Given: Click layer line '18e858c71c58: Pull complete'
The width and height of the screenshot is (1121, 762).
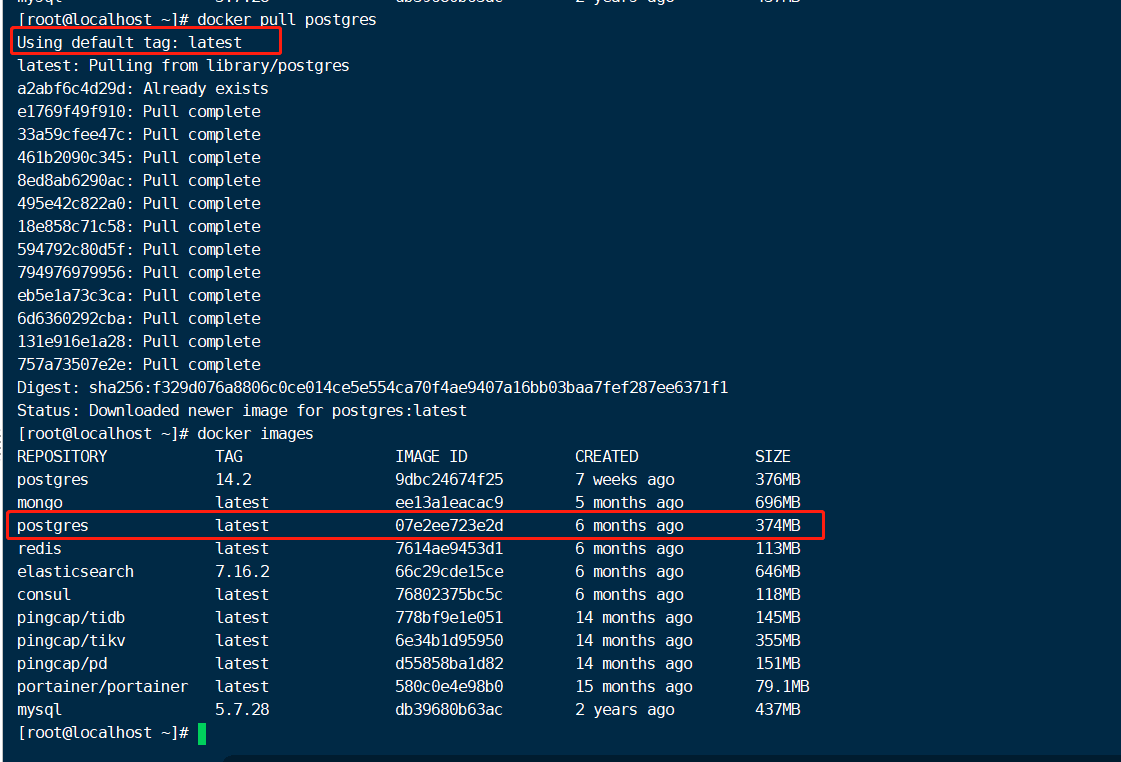Looking at the screenshot, I should (139, 227).
